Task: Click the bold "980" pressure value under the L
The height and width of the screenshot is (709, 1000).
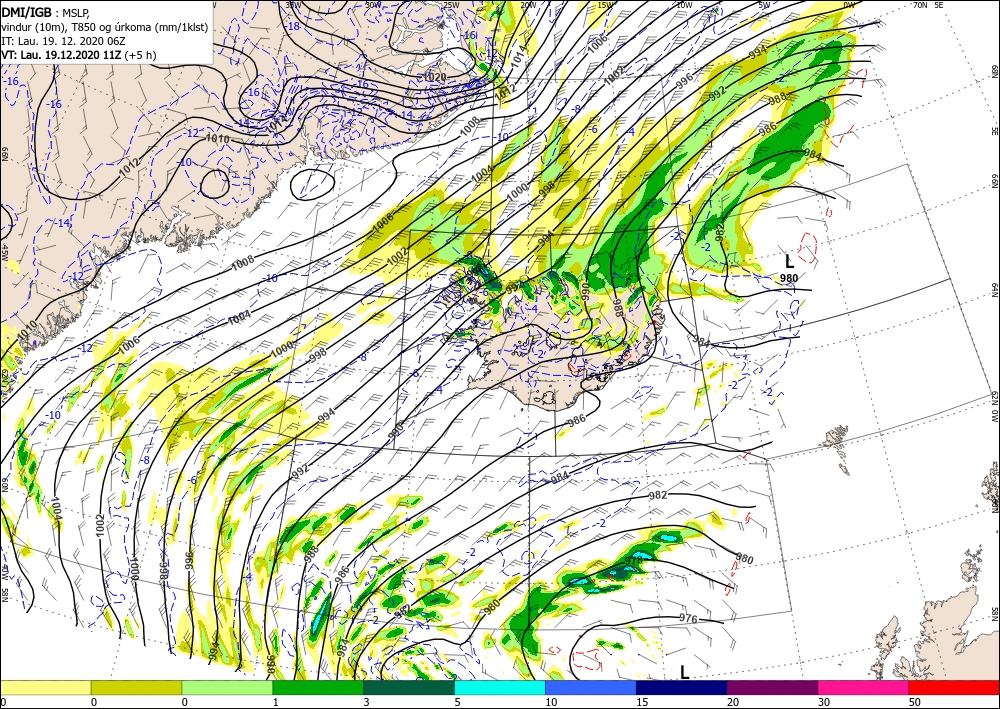Action: (x=789, y=278)
